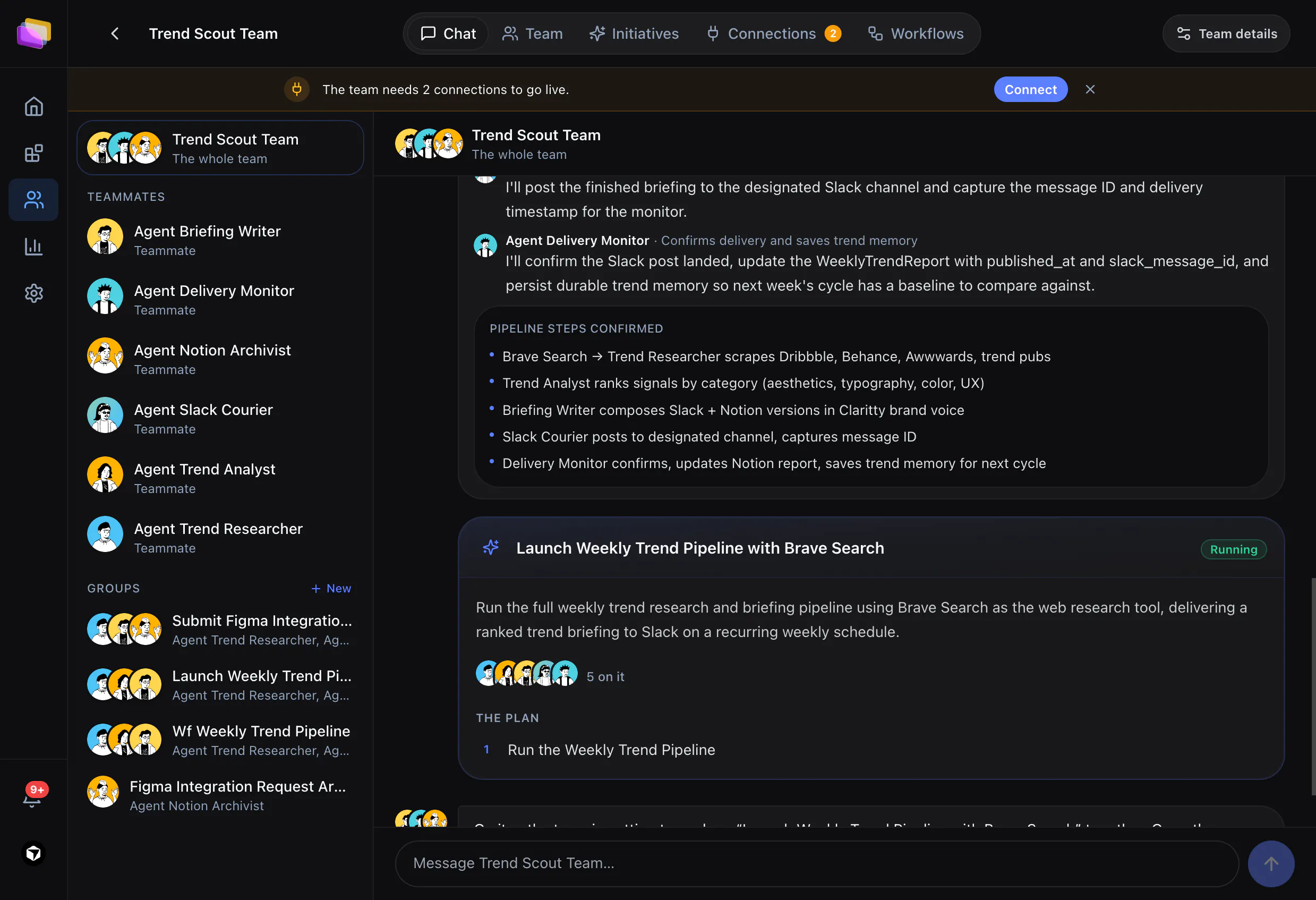The image size is (1316, 900).
Task: Open the analytics bar chart icon
Action: [x=33, y=247]
